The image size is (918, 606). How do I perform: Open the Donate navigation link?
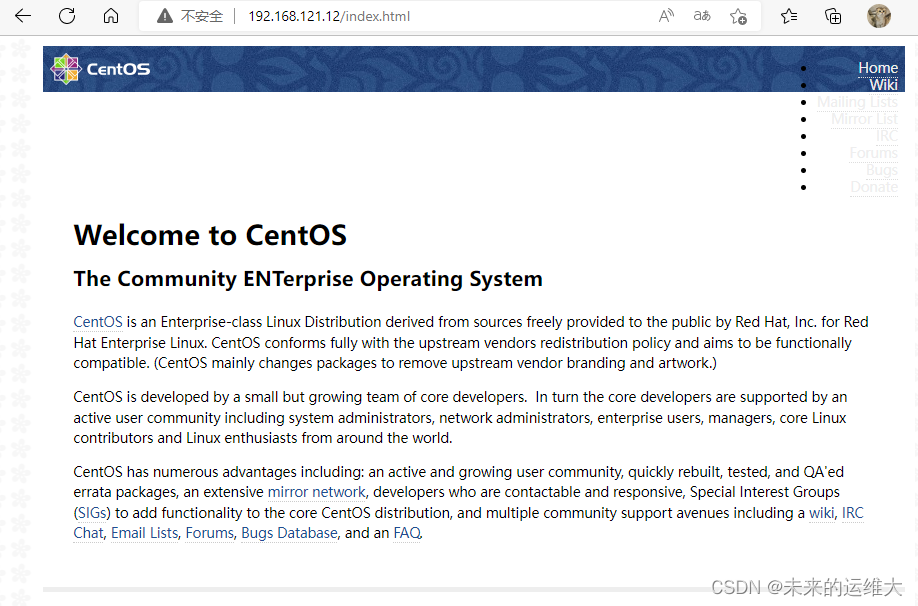pyautogui.click(x=874, y=187)
